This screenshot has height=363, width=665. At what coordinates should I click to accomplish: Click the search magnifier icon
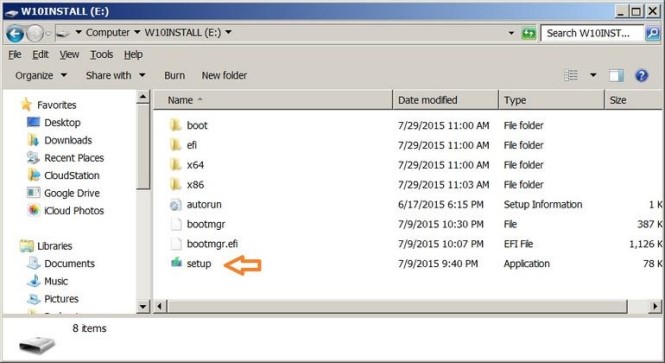(653, 33)
